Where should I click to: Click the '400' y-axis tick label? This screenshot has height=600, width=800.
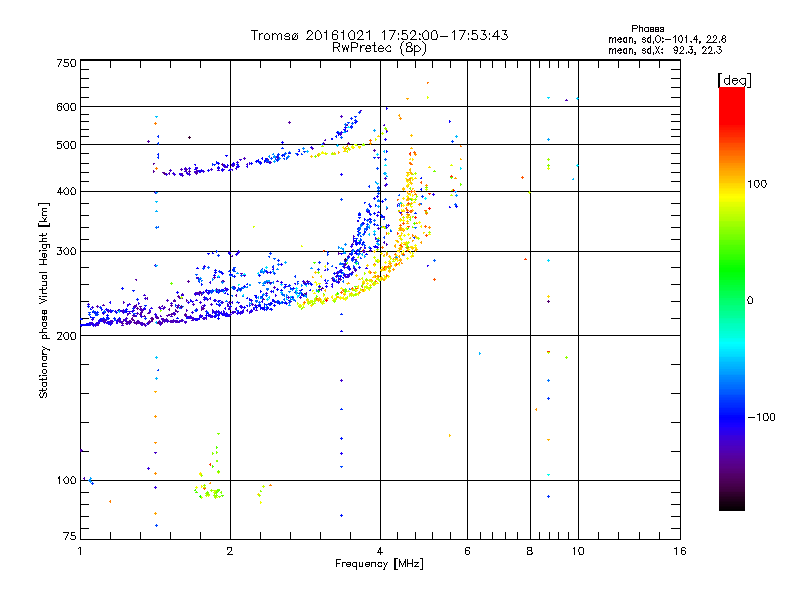(66, 192)
